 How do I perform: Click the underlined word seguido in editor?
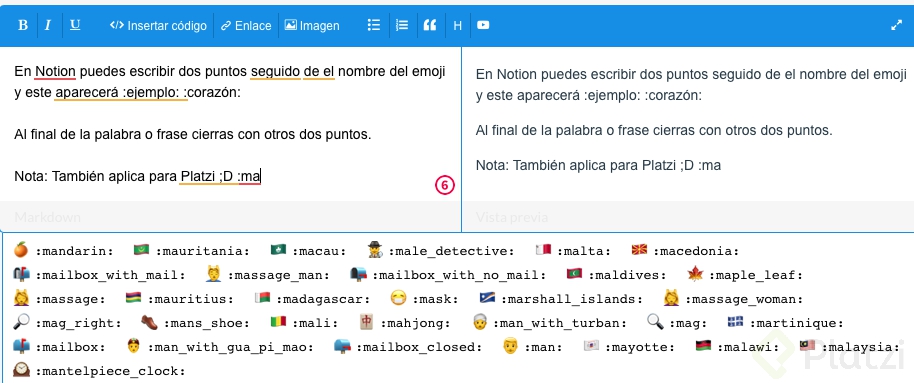(x=275, y=72)
